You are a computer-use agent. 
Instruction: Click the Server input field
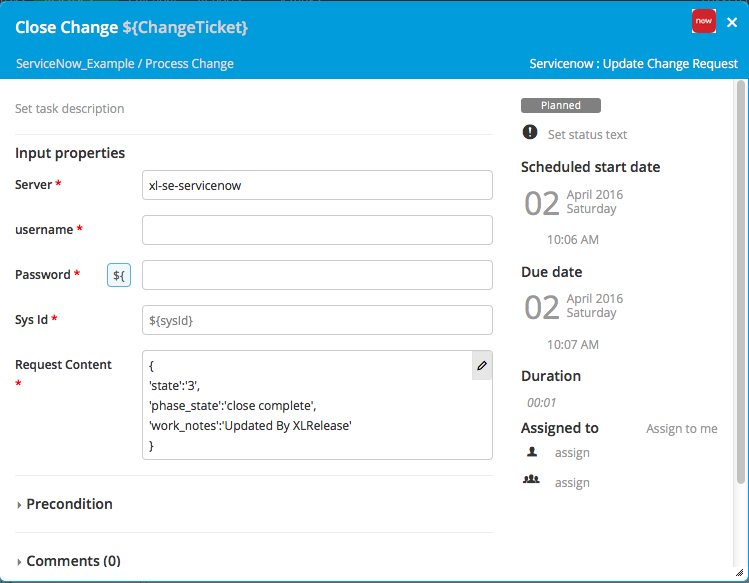point(317,185)
